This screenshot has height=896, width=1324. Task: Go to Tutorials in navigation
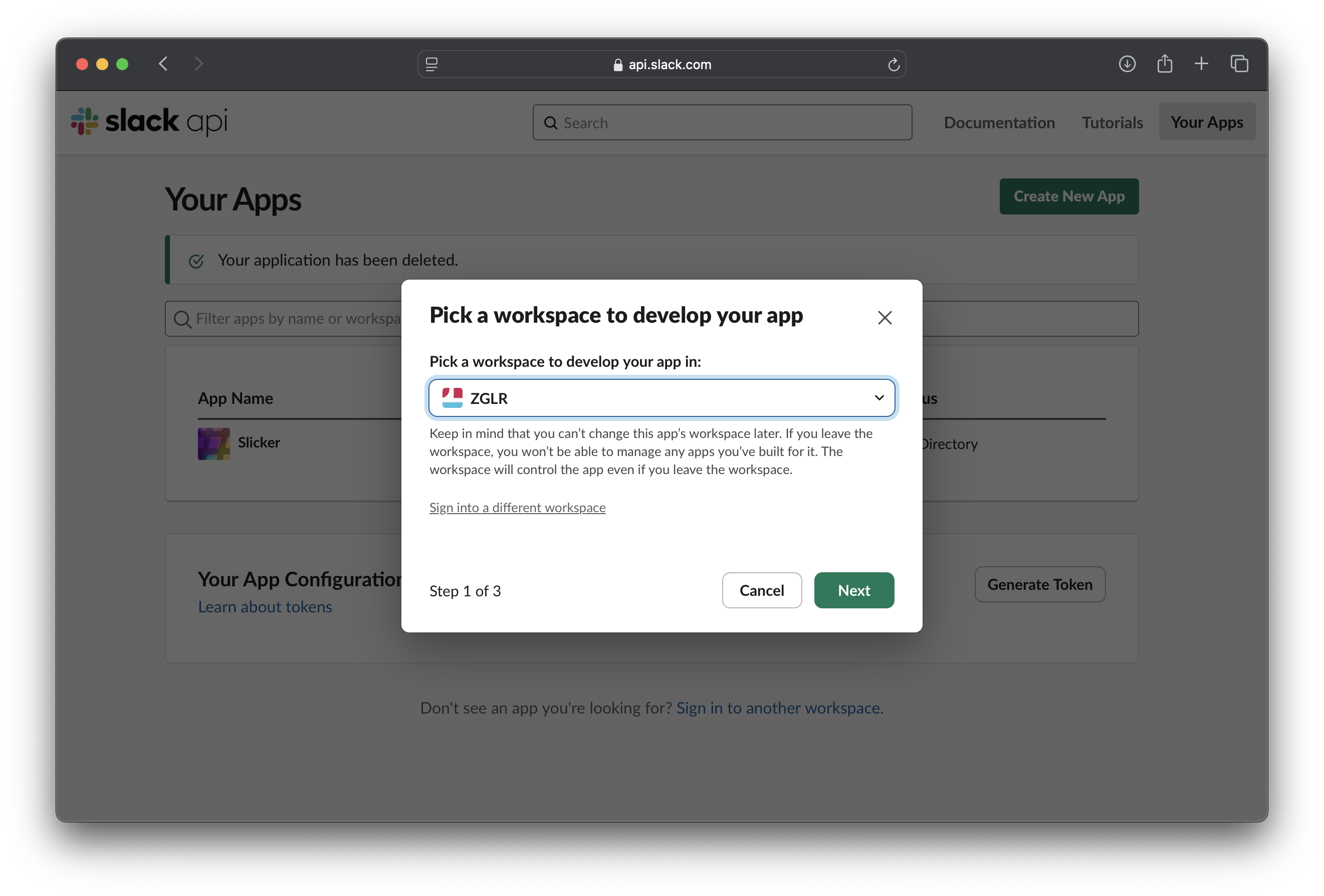click(1112, 122)
